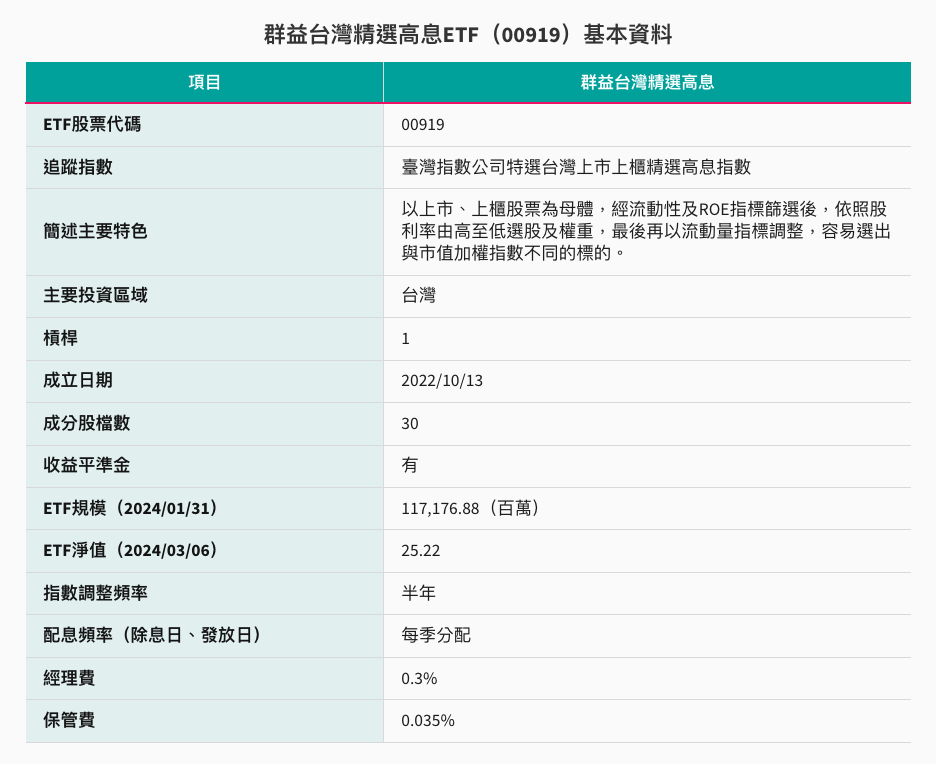936x764 pixels.
Task: Select the net value 25.22
Action: click(420, 551)
